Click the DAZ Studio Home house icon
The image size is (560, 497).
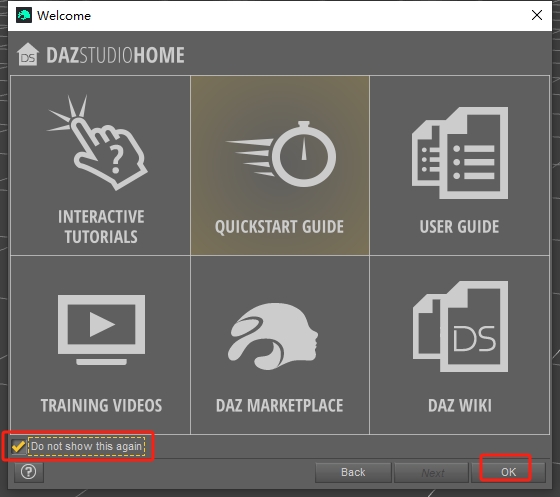pyautogui.click(x=28, y=54)
